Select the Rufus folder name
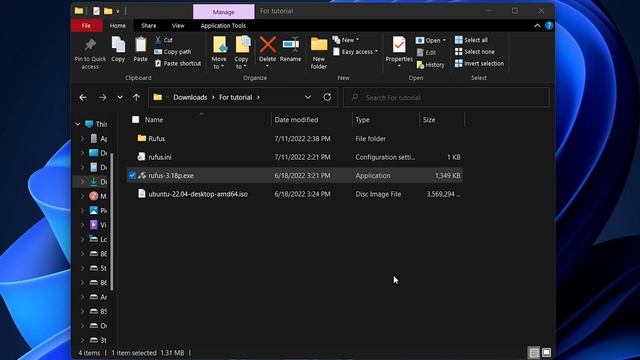This screenshot has width=640, height=360. [x=157, y=139]
